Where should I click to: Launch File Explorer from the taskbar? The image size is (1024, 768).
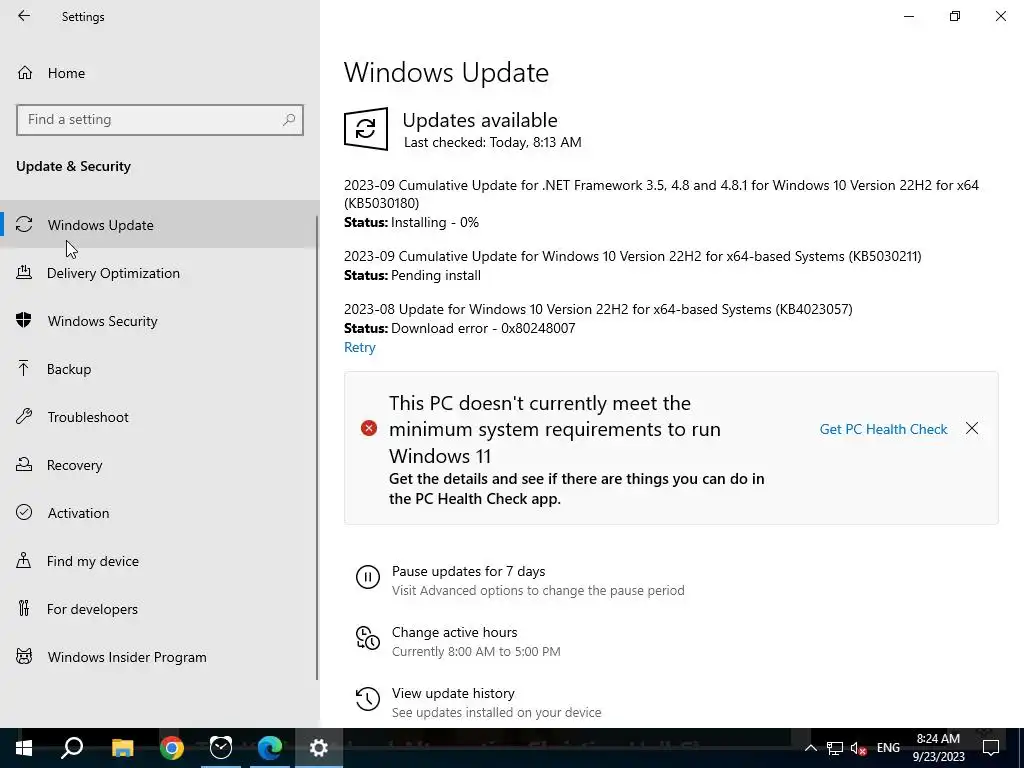(122, 748)
